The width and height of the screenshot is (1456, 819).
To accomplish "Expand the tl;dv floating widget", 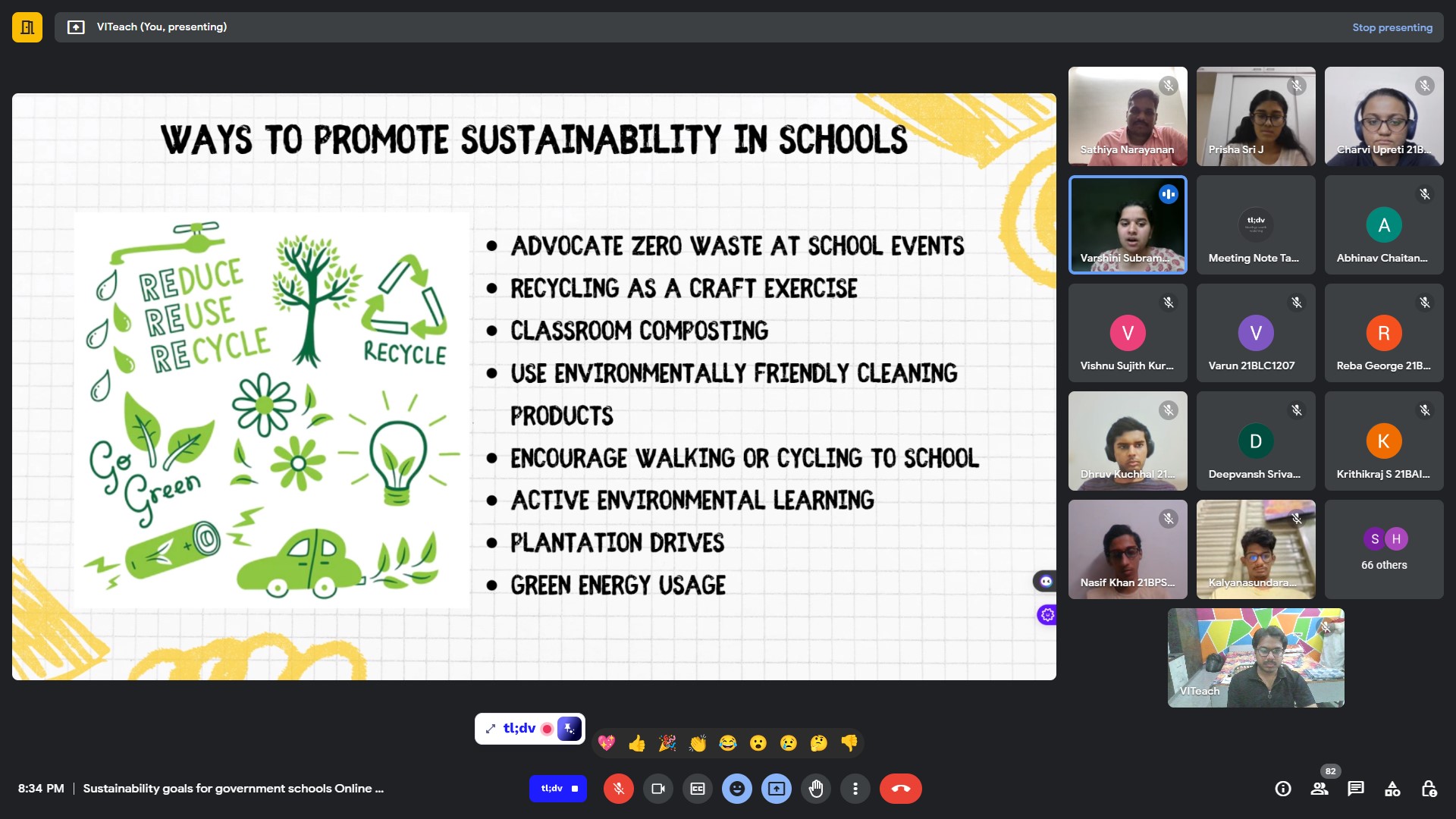I will 491,729.
